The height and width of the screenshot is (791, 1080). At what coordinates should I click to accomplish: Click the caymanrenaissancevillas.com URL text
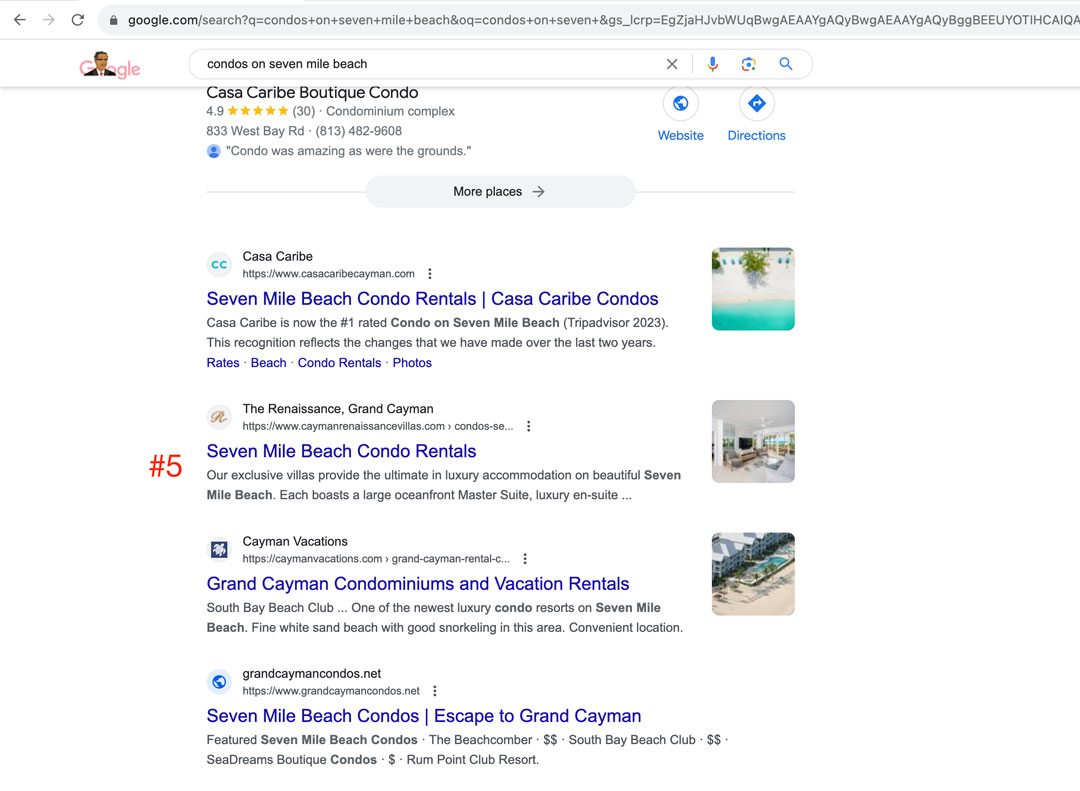[x=378, y=426]
